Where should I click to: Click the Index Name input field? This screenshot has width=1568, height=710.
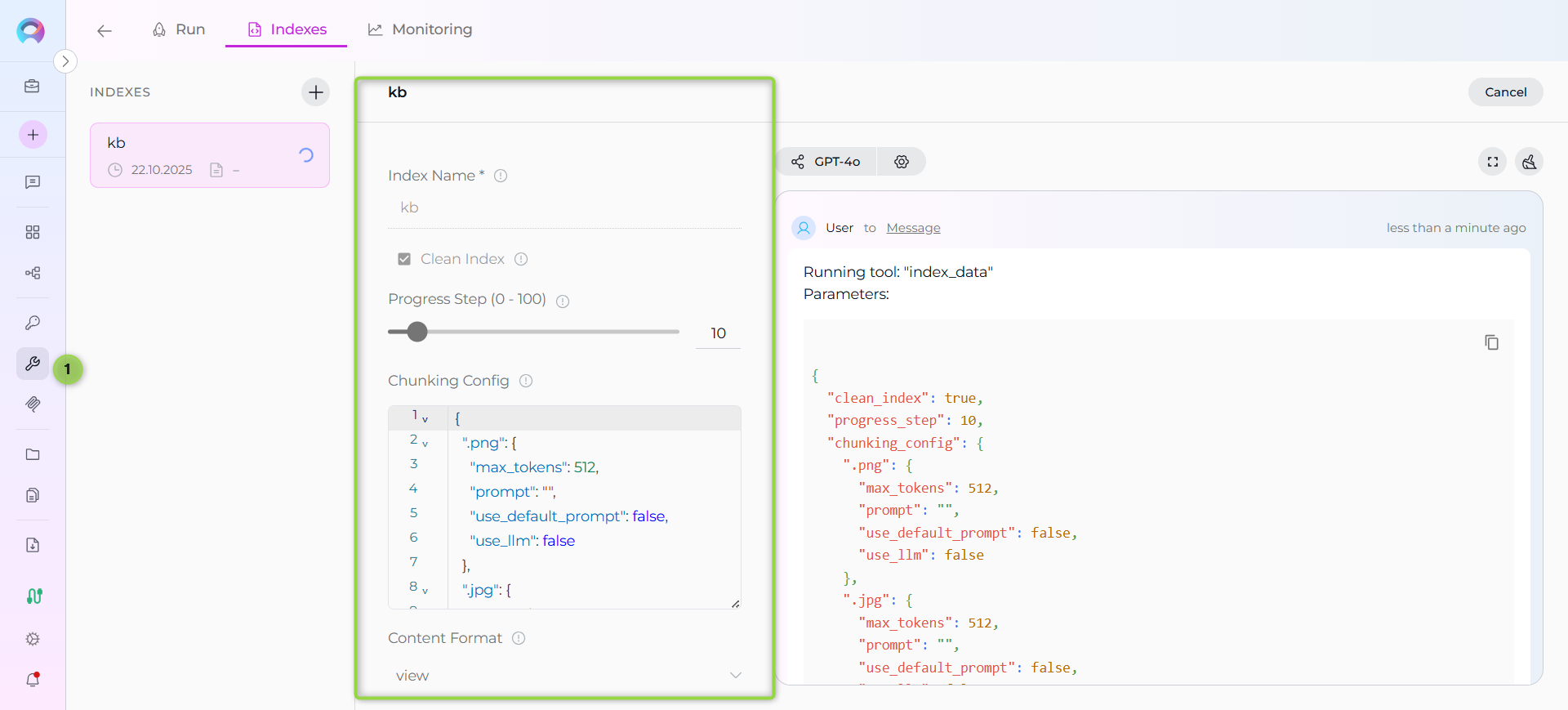point(564,208)
